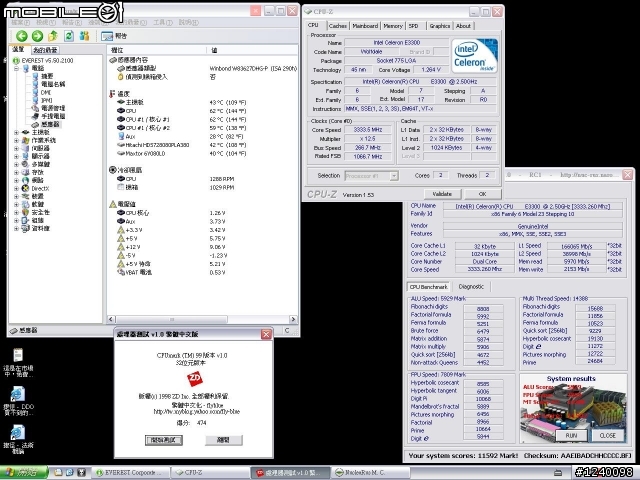Viewport: 640px width, 480px height.
Task: Click the Intel Celeron logo in CPU-Z
Action: coord(474,56)
